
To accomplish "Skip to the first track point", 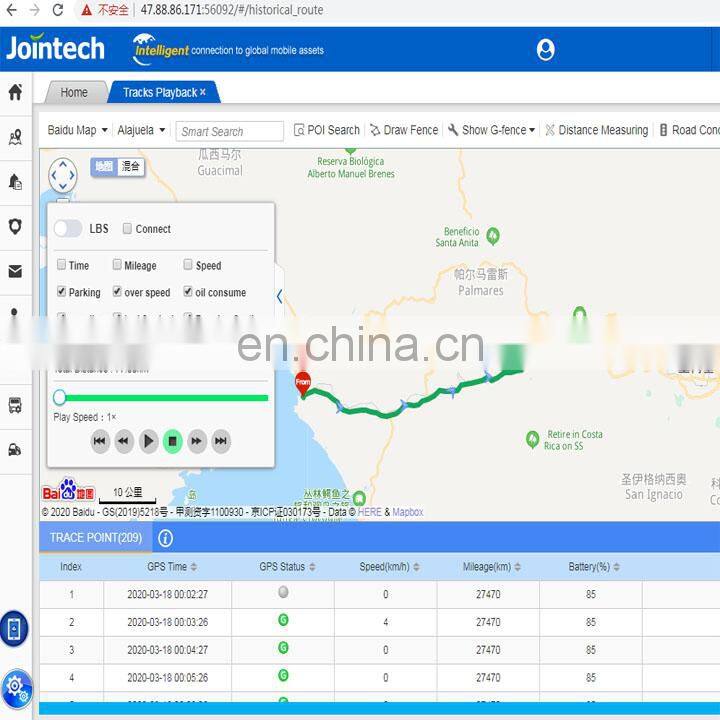I will click(100, 440).
